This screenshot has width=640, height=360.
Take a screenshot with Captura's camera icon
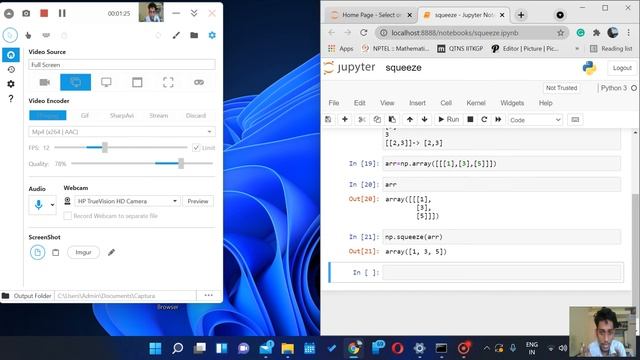[x=26, y=13]
